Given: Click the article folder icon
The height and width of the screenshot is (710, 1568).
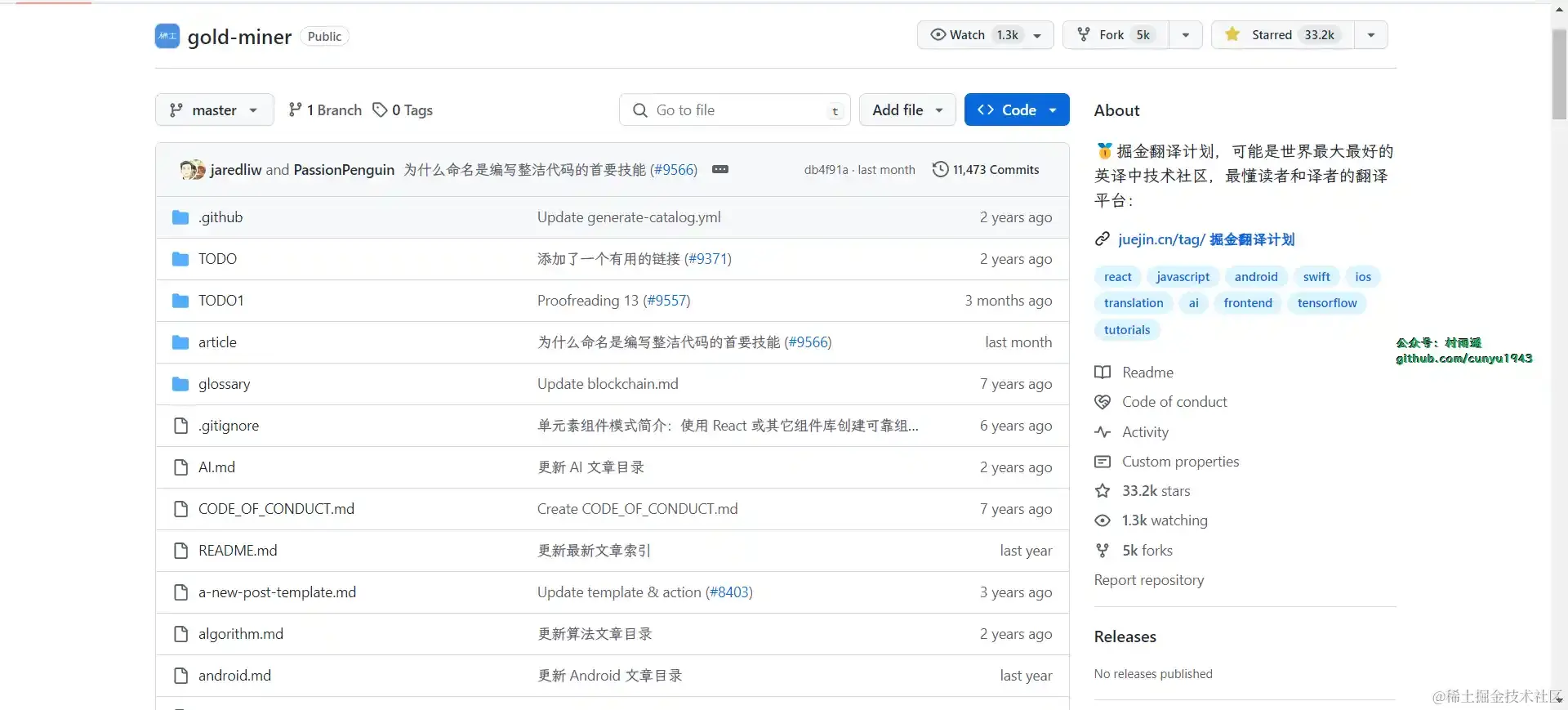Looking at the screenshot, I should [180, 342].
